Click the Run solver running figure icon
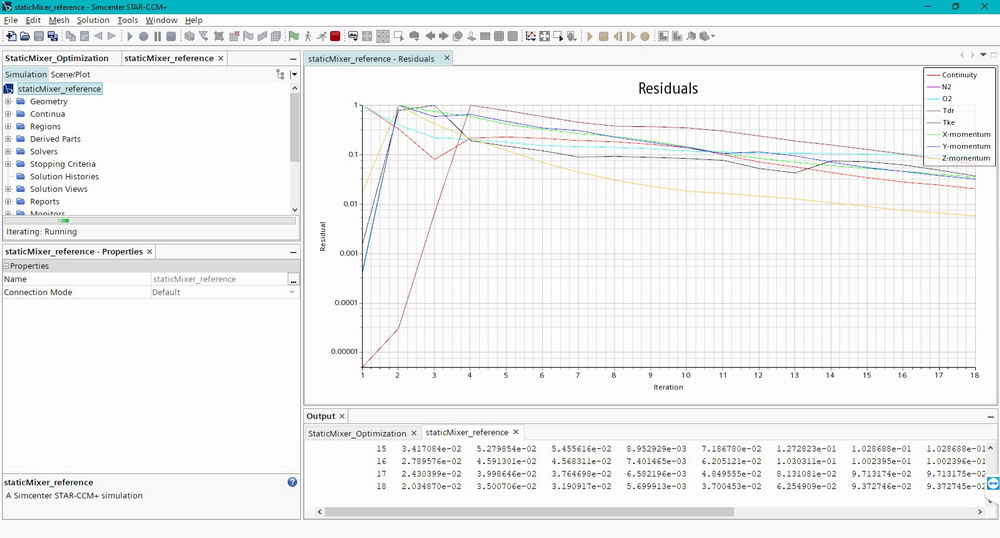1000x538 pixels. click(x=321, y=36)
